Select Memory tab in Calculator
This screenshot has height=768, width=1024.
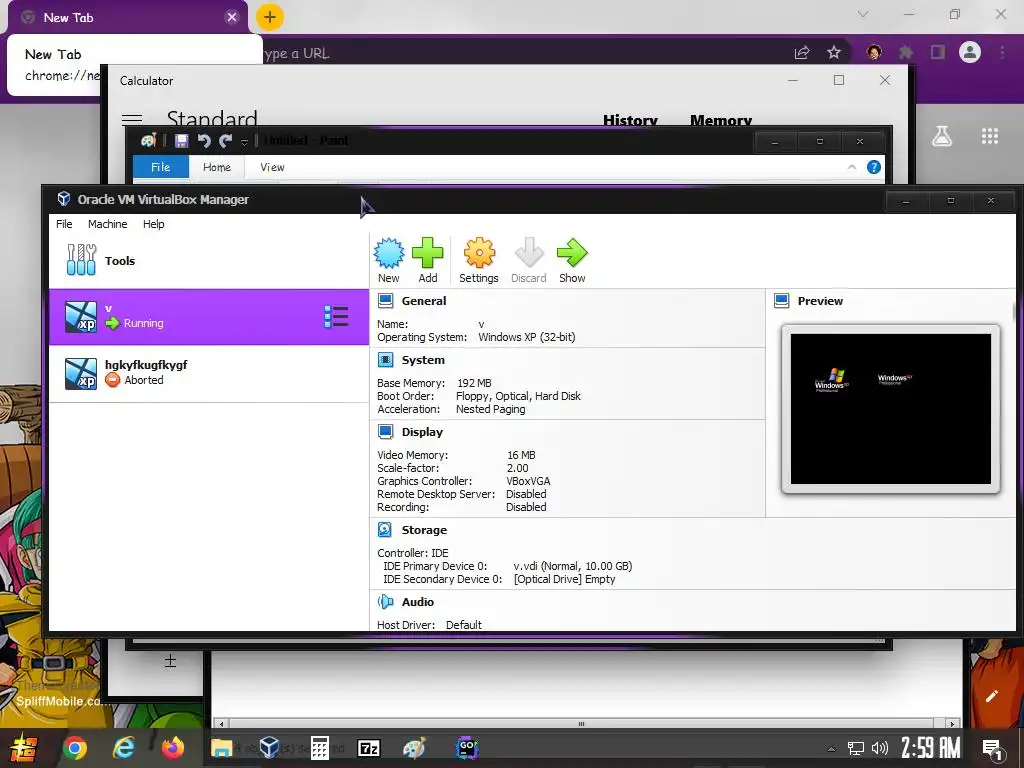coord(721,121)
